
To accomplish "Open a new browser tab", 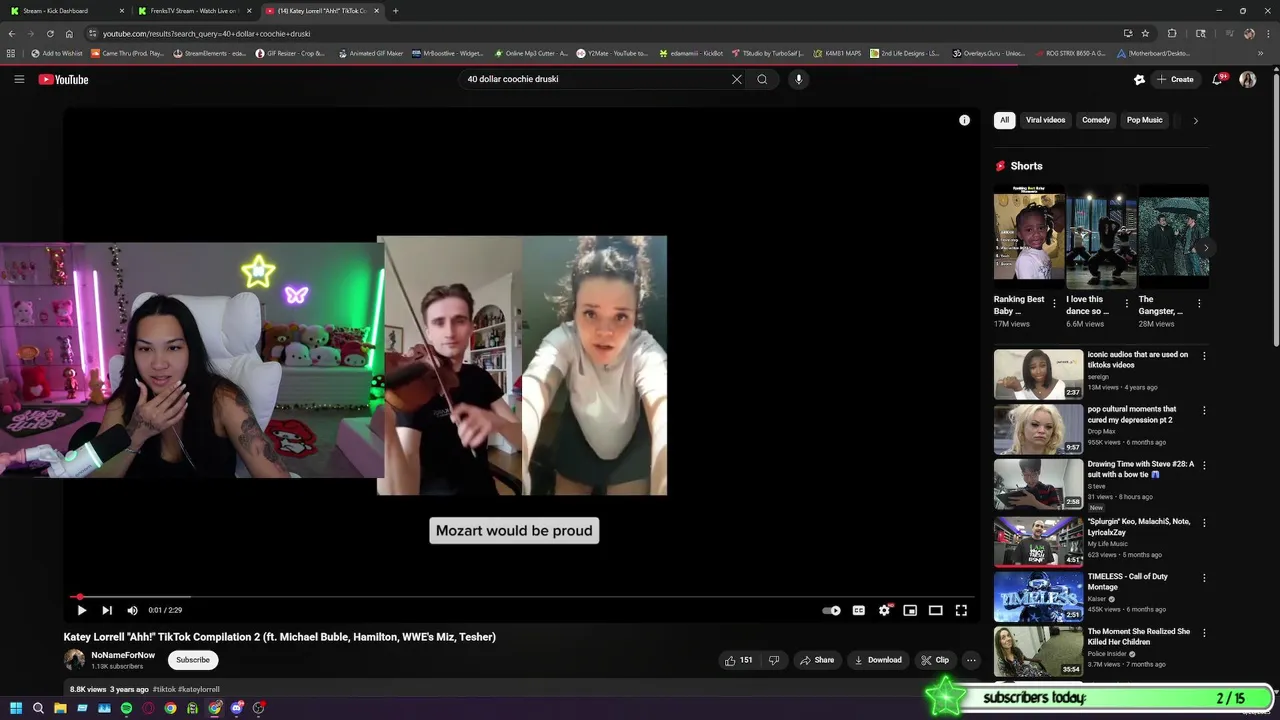I will (396, 11).
